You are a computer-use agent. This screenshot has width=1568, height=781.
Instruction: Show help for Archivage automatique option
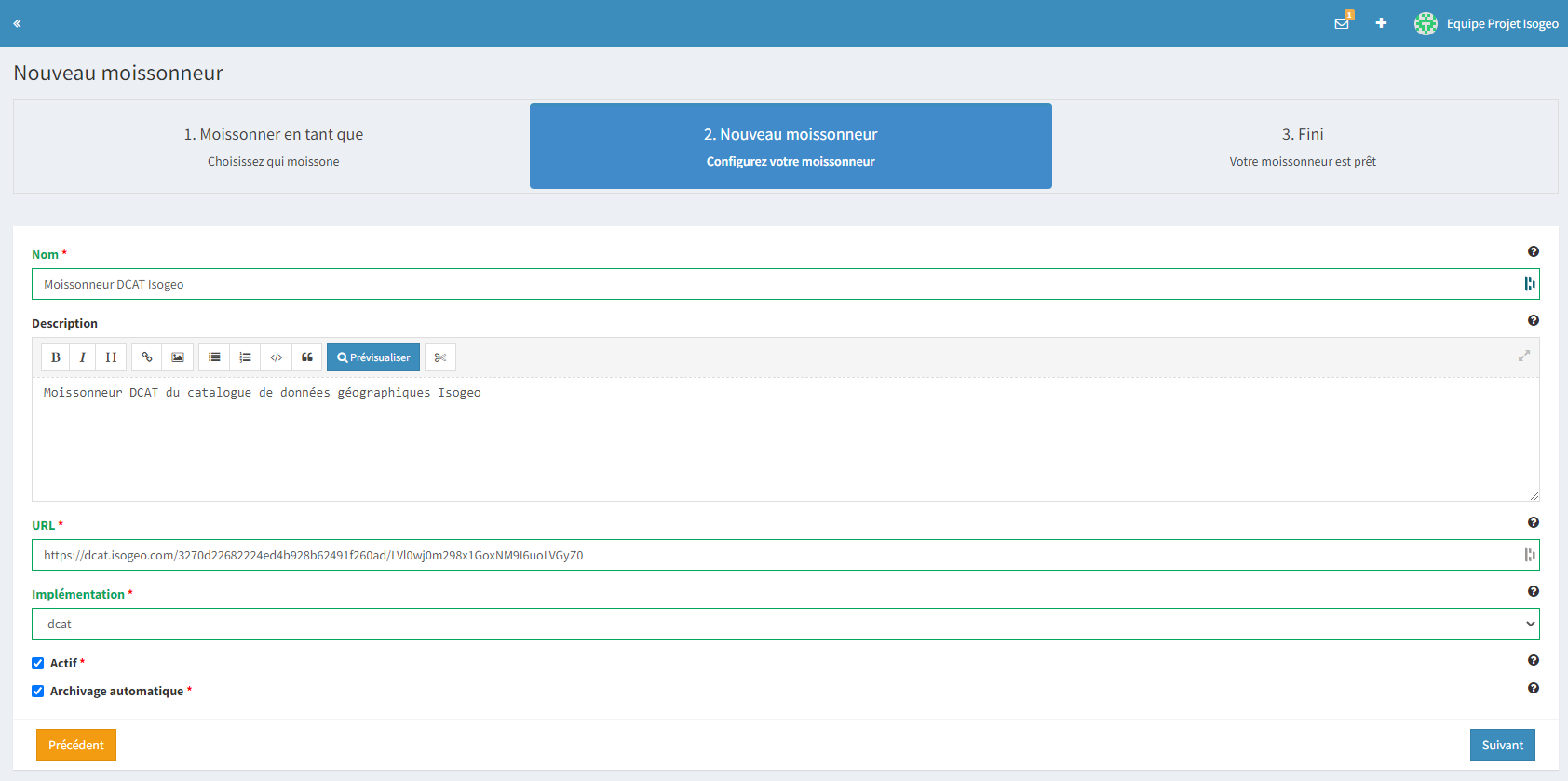[1534, 688]
